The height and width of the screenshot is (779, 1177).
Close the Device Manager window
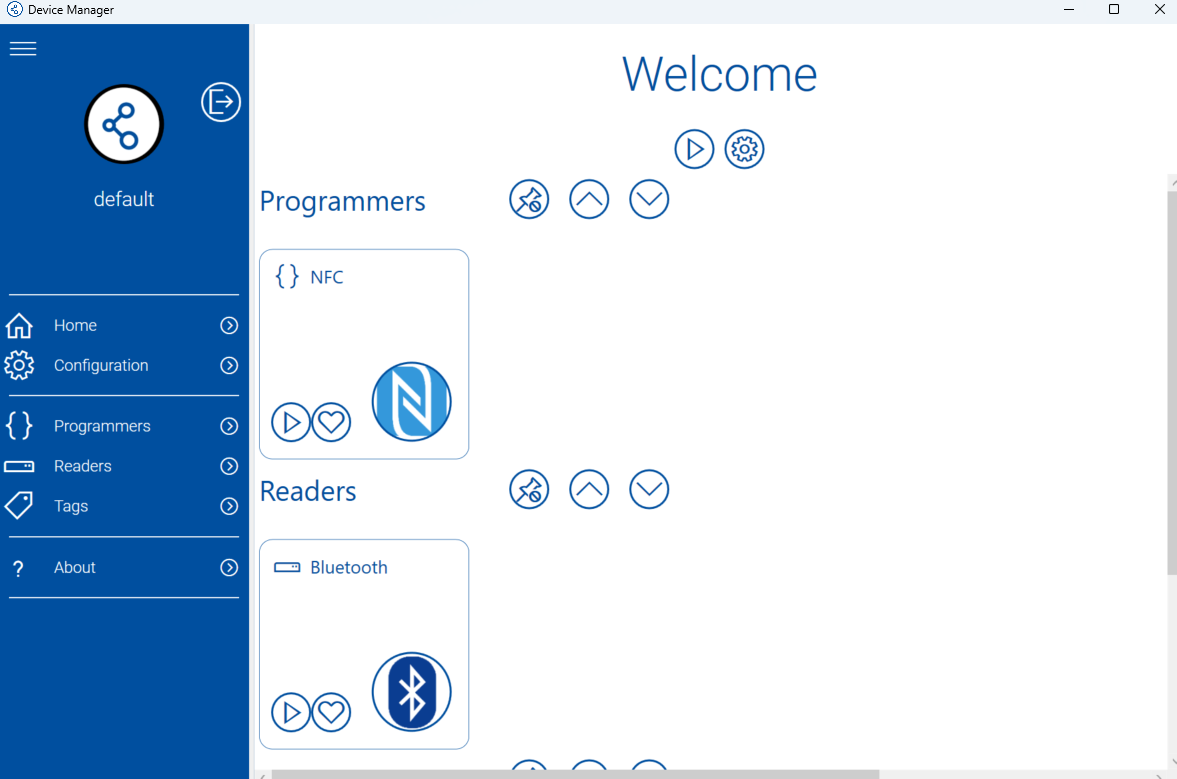pos(1159,10)
